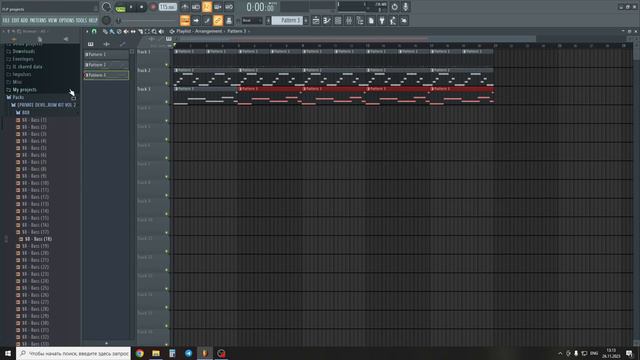Click the add new pattern plus button
The width and height of the screenshot is (640, 360).
[306, 20]
